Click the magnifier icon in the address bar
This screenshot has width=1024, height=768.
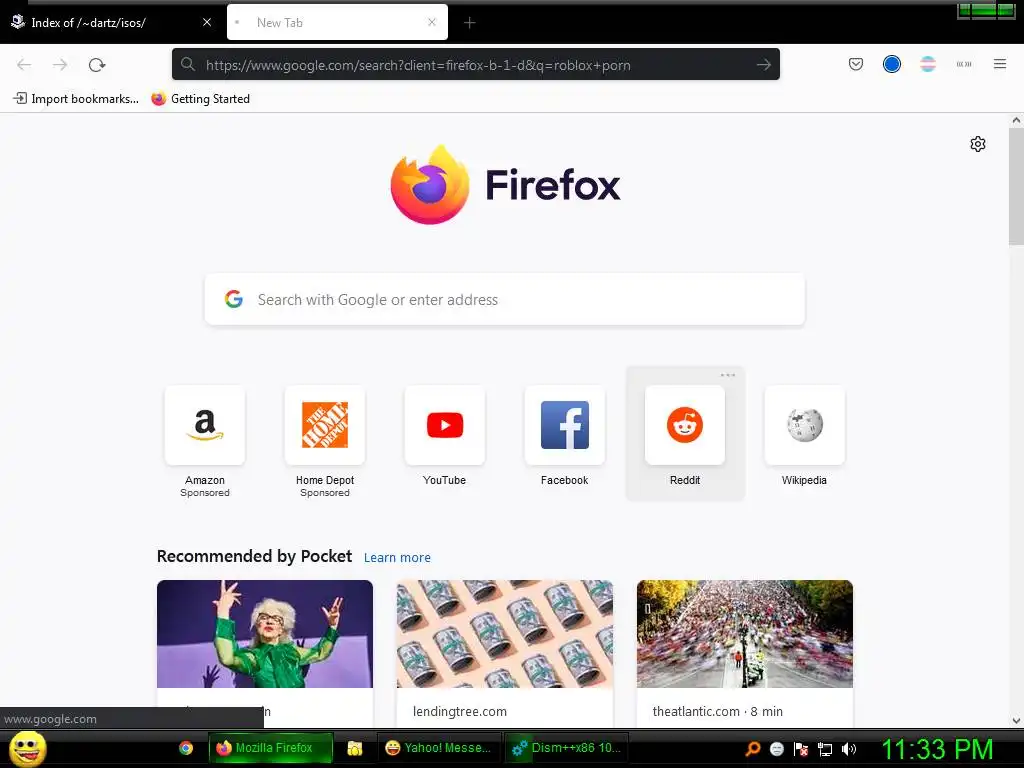pyautogui.click(x=188, y=65)
